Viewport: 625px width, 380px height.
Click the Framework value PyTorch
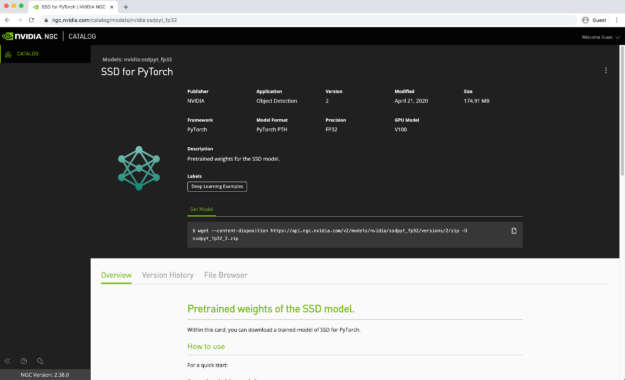(197, 130)
